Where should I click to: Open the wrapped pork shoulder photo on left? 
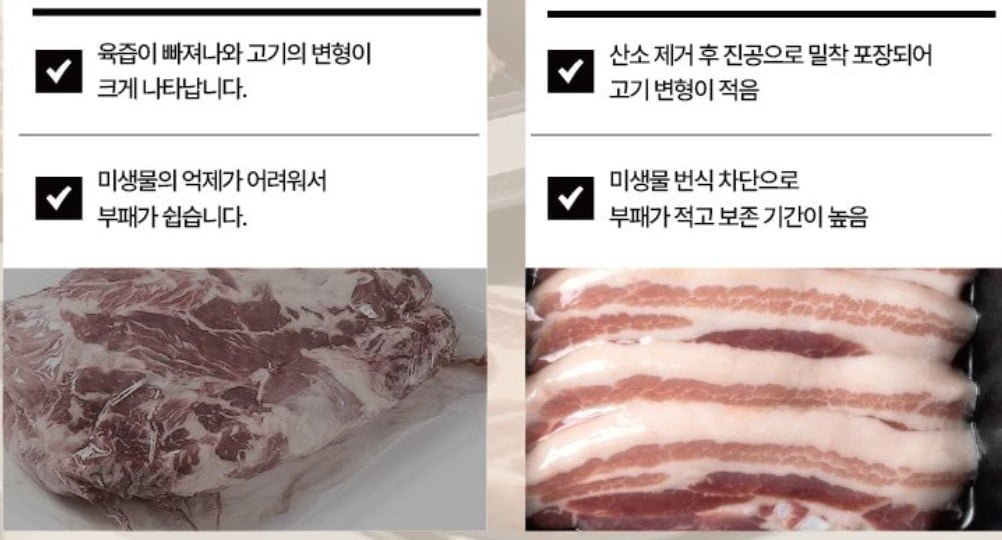(x=245, y=399)
